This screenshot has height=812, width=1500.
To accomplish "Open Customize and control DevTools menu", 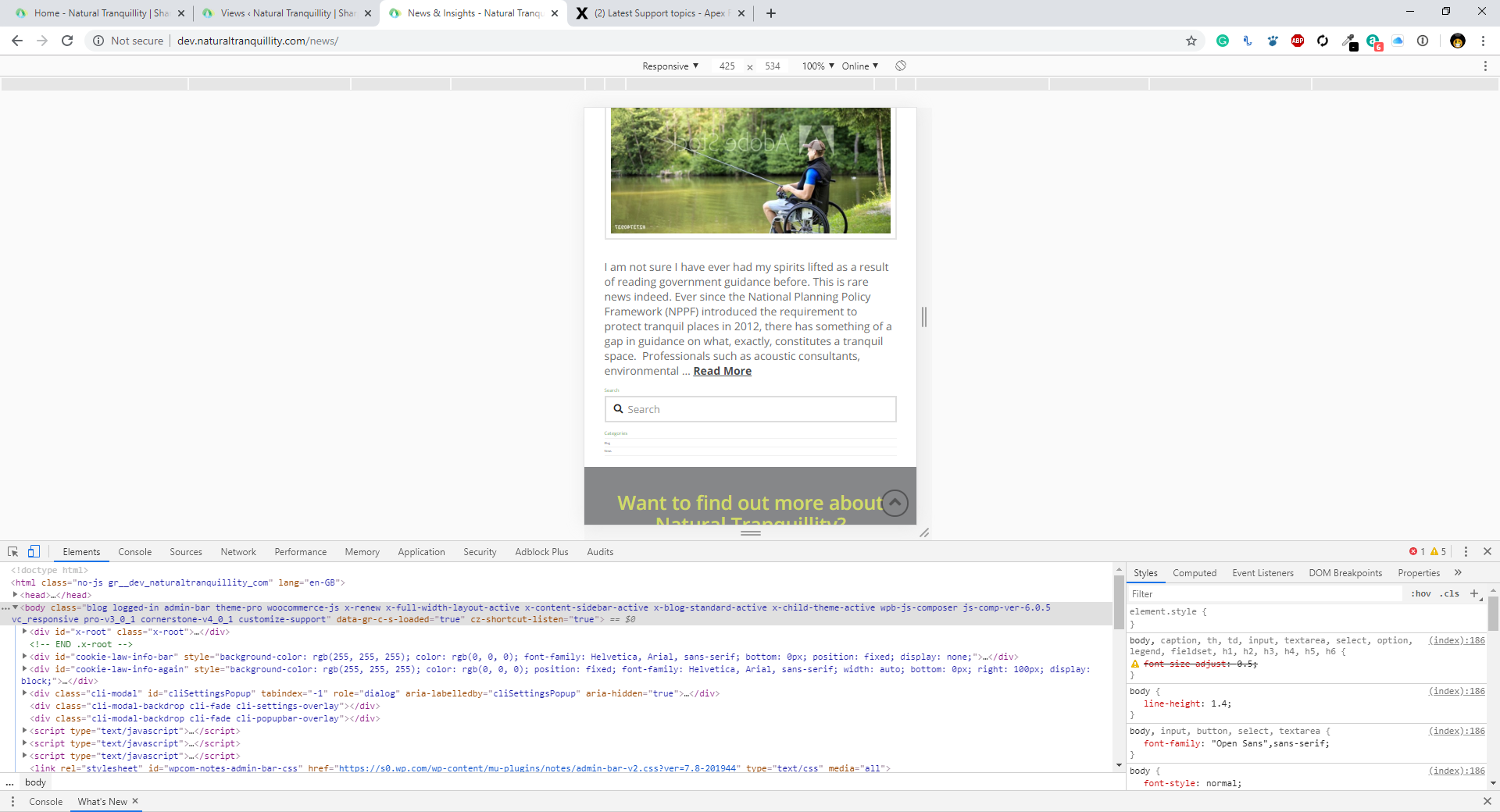I will [1466, 551].
